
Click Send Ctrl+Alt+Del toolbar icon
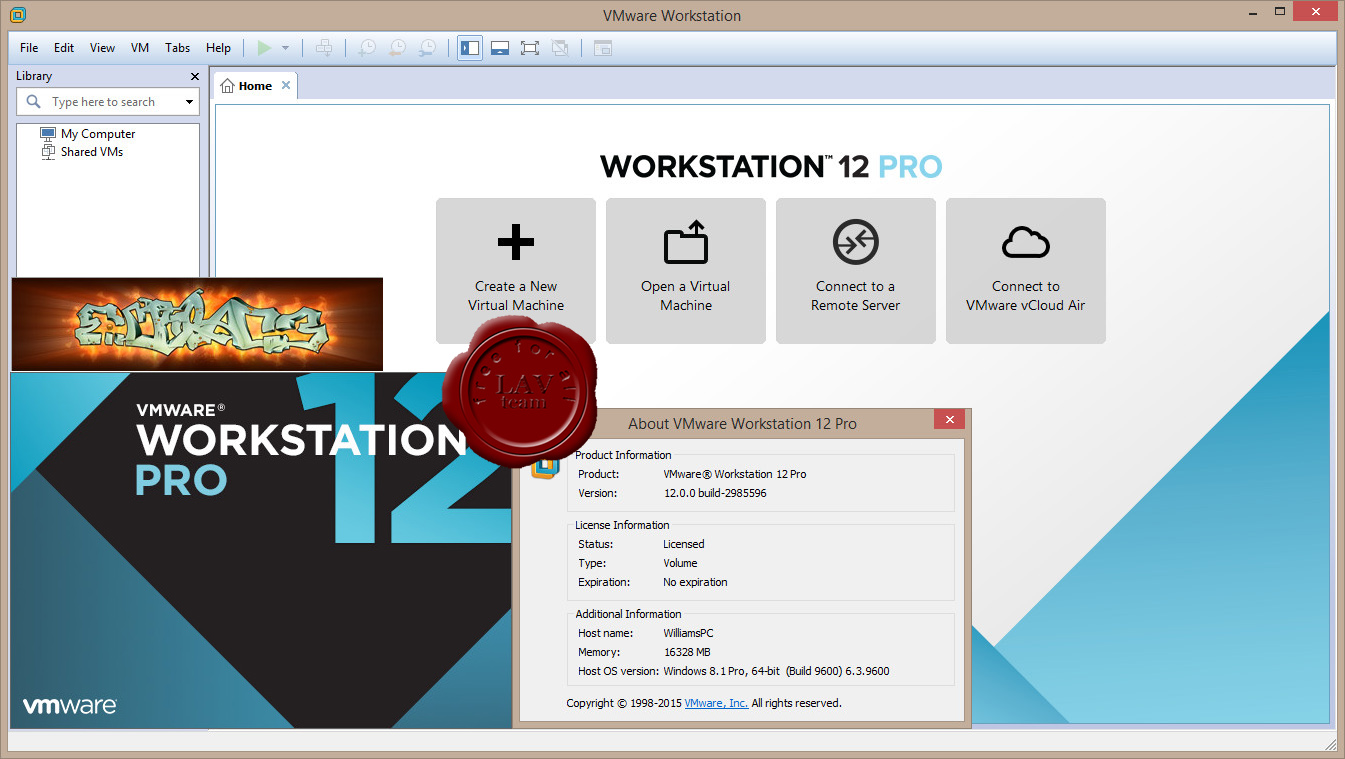[324, 48]
